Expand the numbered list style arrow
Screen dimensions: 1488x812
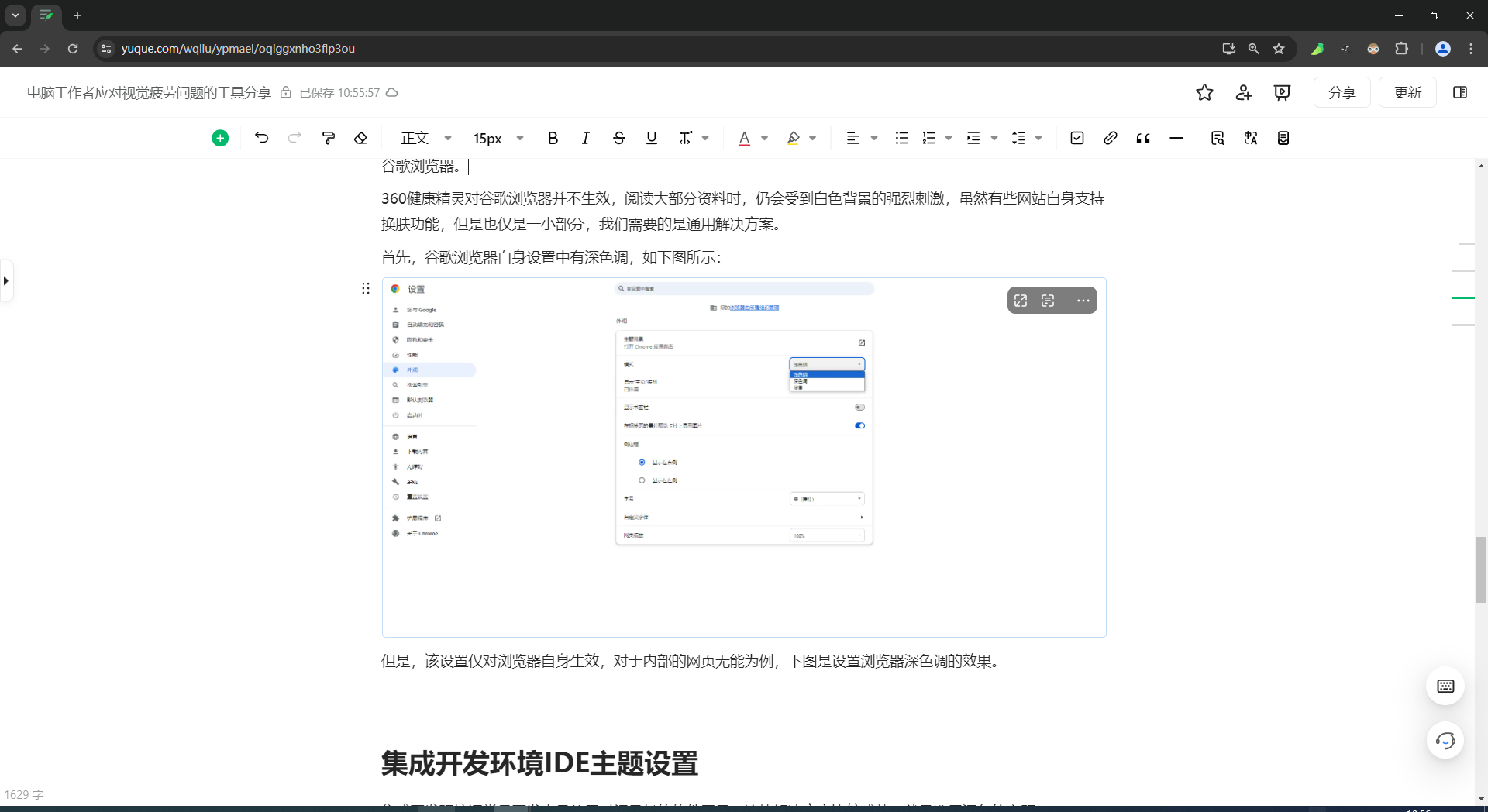click(x=949, y=138)
